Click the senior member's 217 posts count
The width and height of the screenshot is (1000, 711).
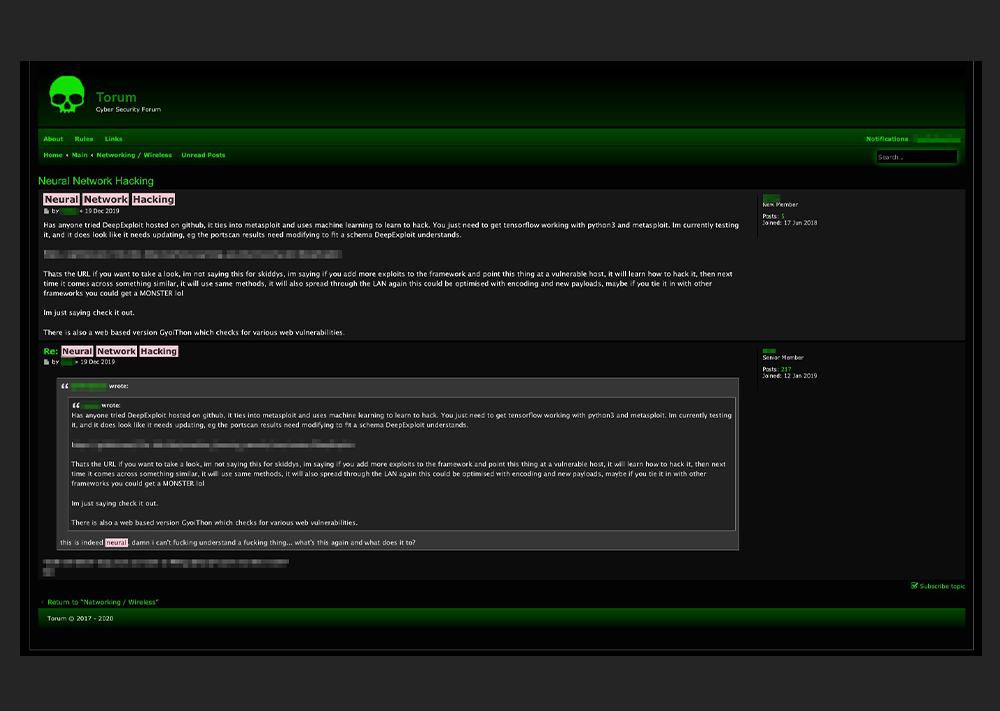[x=786, y=369]
